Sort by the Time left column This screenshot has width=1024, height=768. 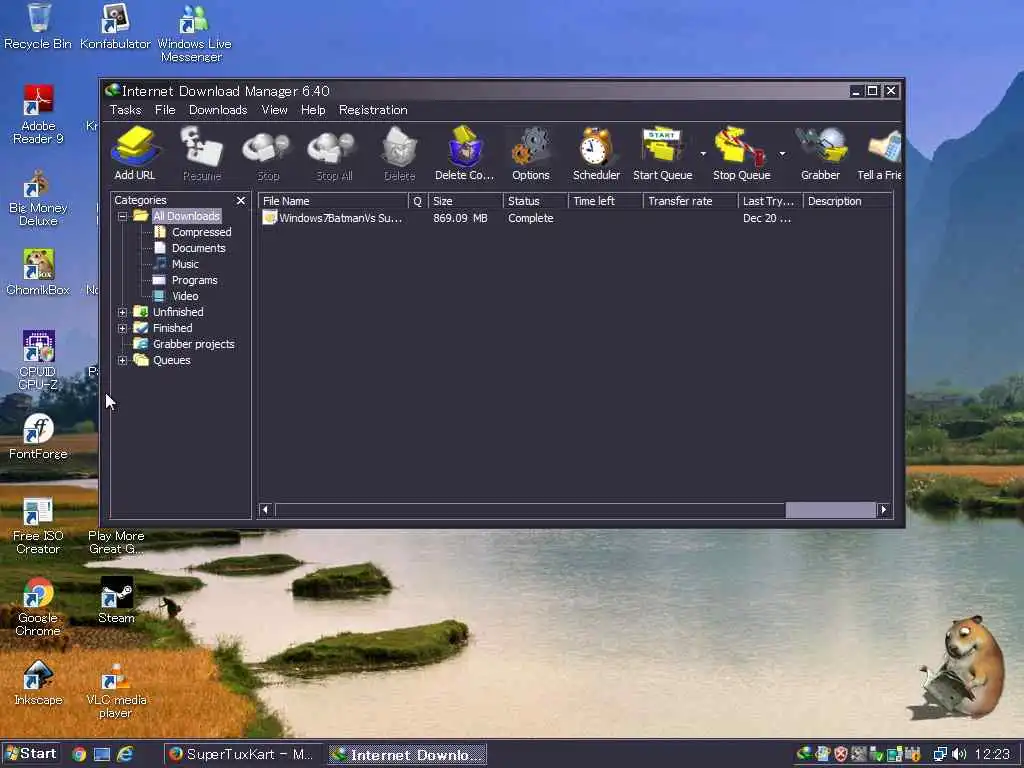click(x=605, y=201)
